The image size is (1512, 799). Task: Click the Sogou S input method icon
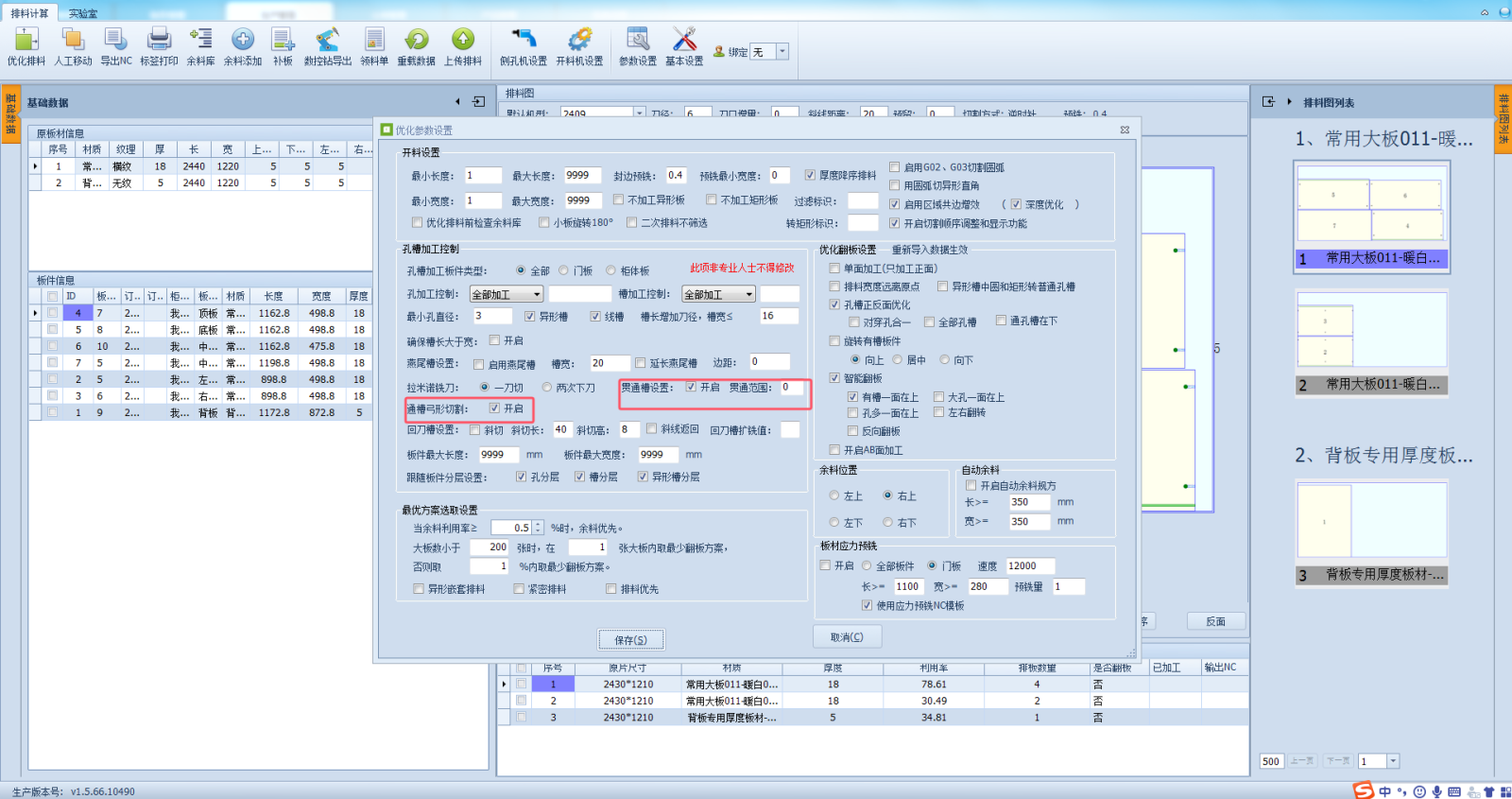pos(1363,790)
